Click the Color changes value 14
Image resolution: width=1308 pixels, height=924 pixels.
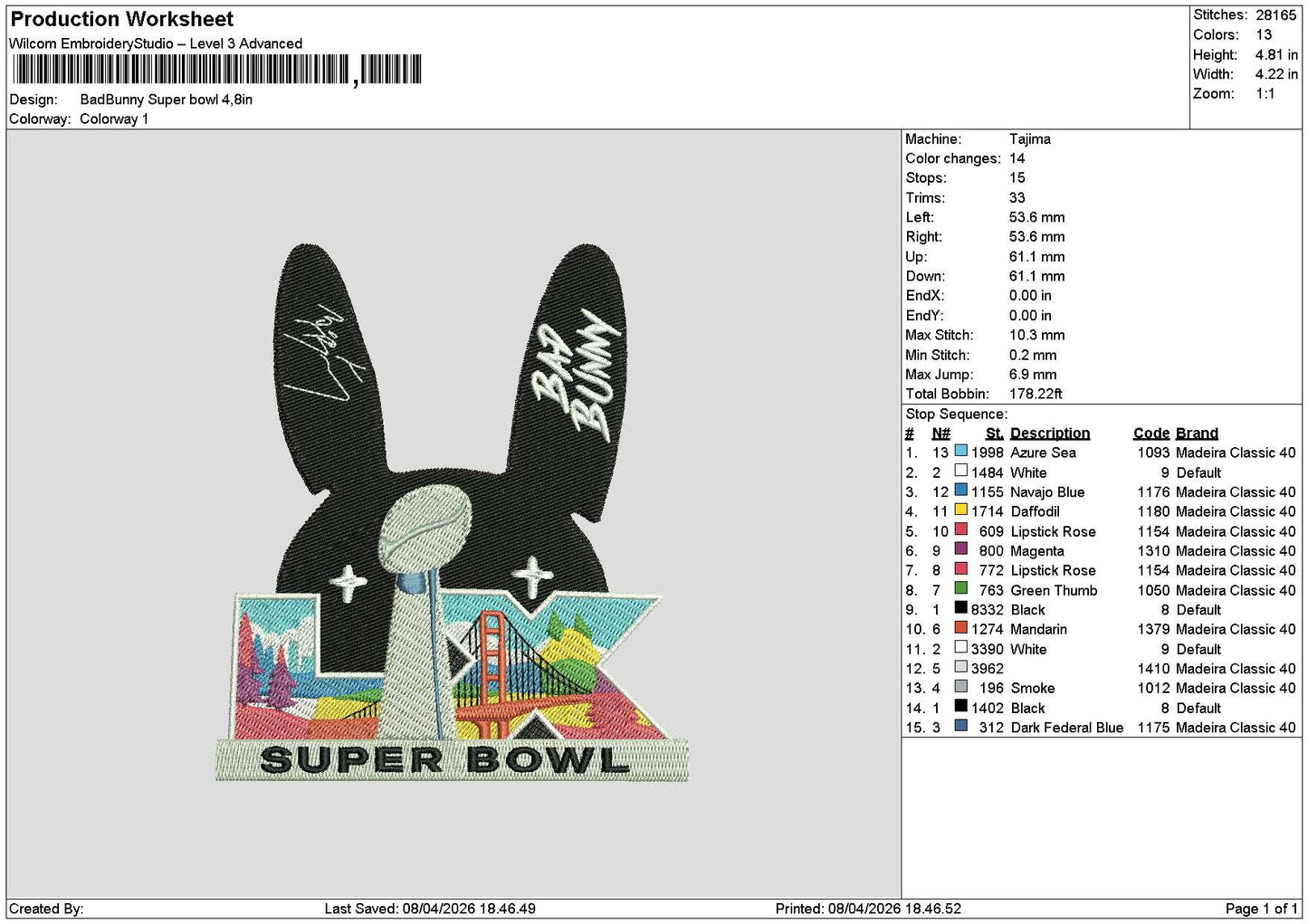pos(1017,158)
